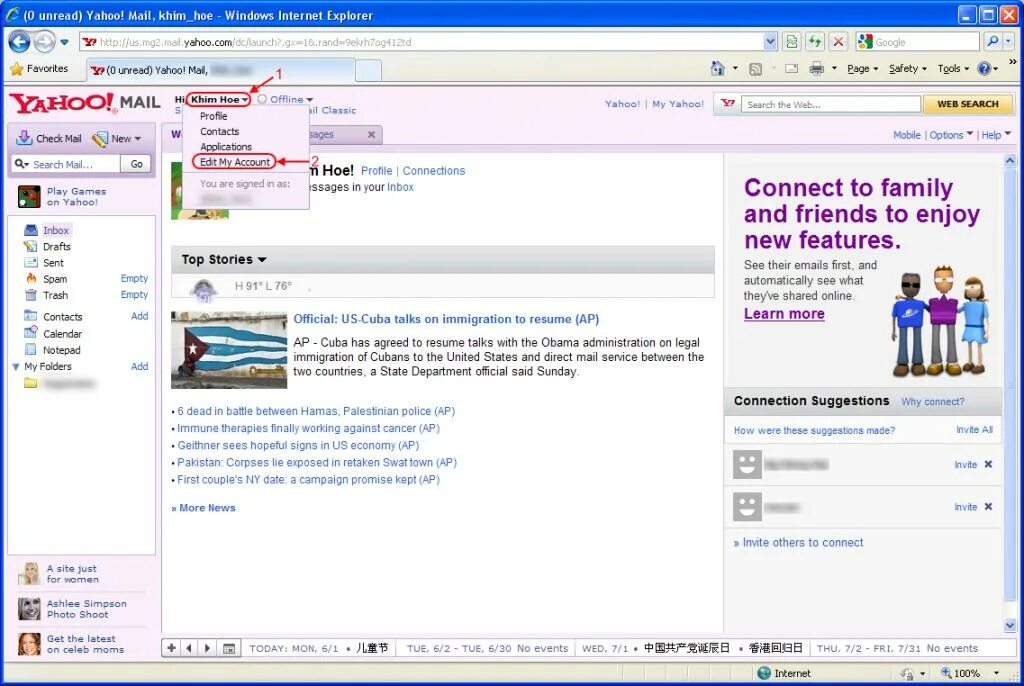Click the add calendar event plus icon
Image resolution: width=1024 pixels, height=686 pixels.
[x=171, y=648]
